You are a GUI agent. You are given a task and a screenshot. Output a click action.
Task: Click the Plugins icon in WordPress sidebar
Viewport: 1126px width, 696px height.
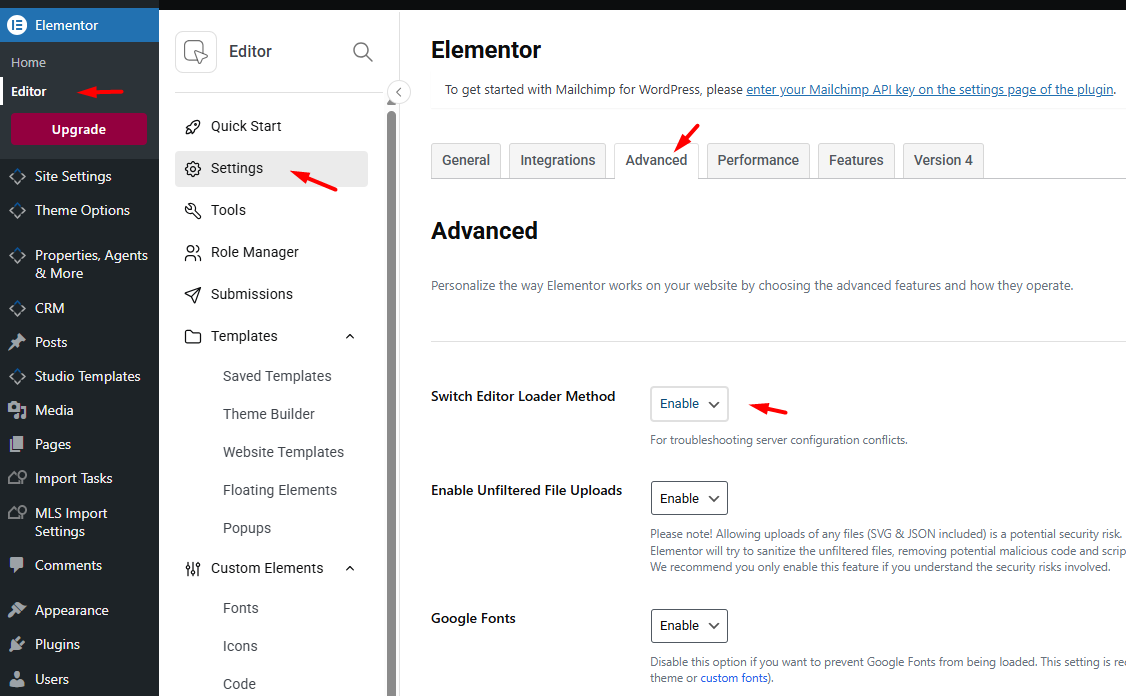pyautogui.click(x=17, y=645)
